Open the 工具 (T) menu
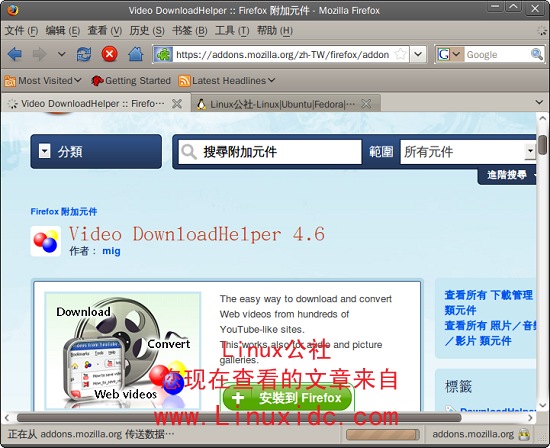This screenshot has width=550, height=448. click(x=232, y=31)
